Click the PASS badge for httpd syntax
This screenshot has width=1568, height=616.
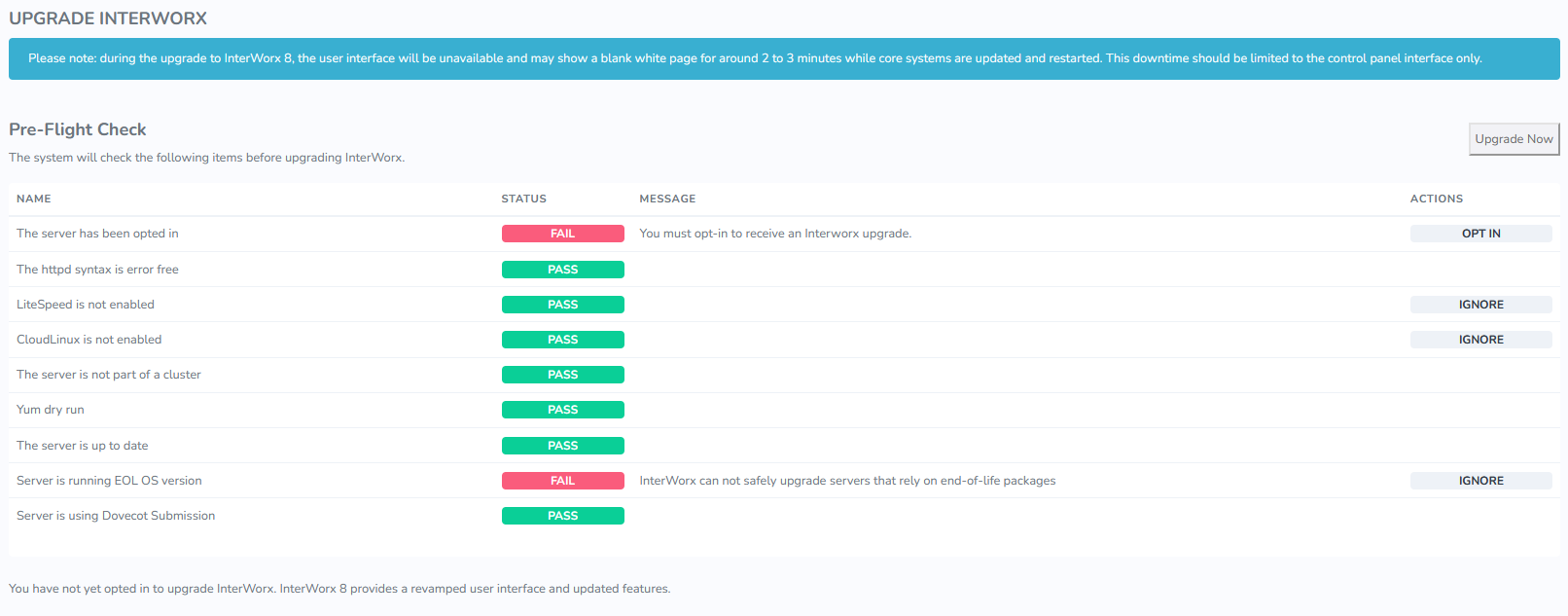pos(562,270)
